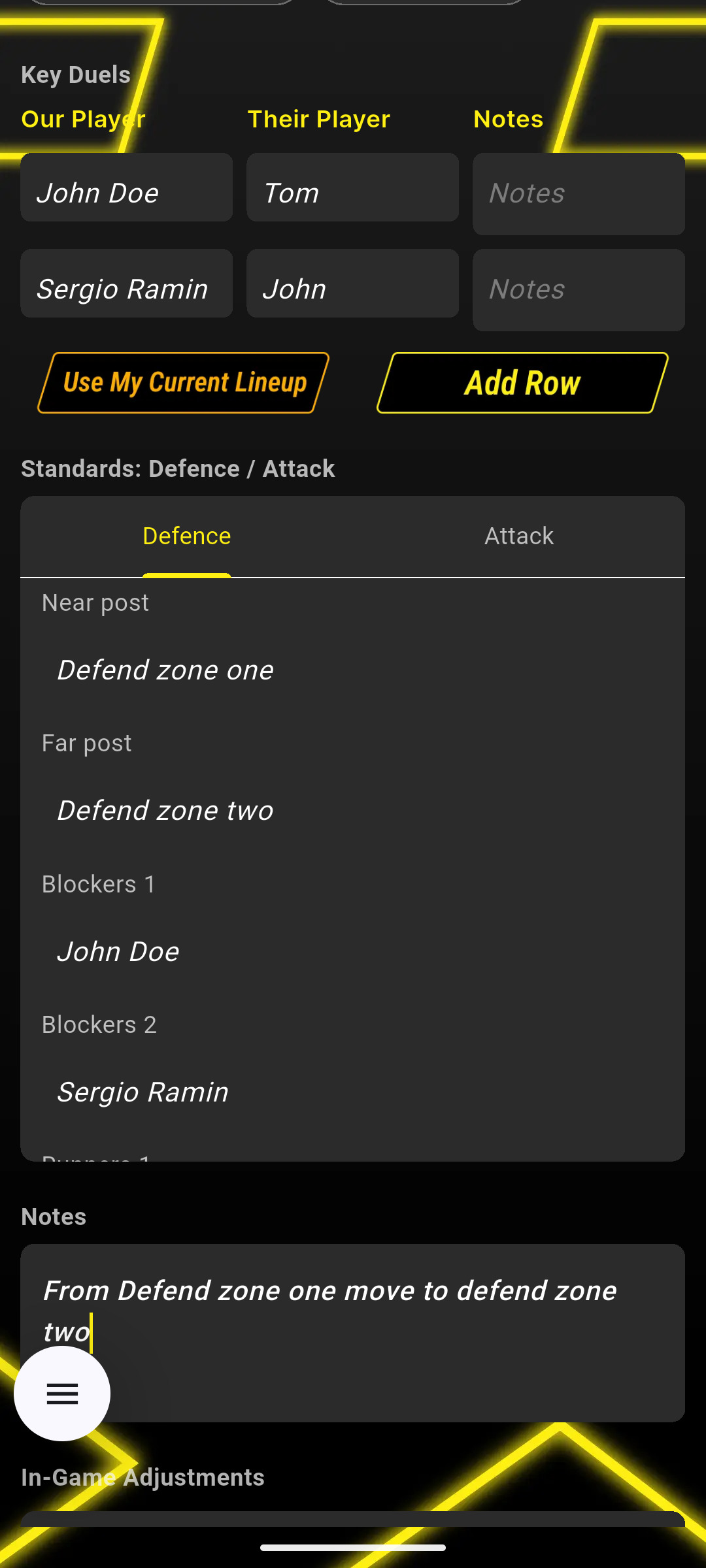
Task: Edit the John Doe our player field
Action: (126, 193)
